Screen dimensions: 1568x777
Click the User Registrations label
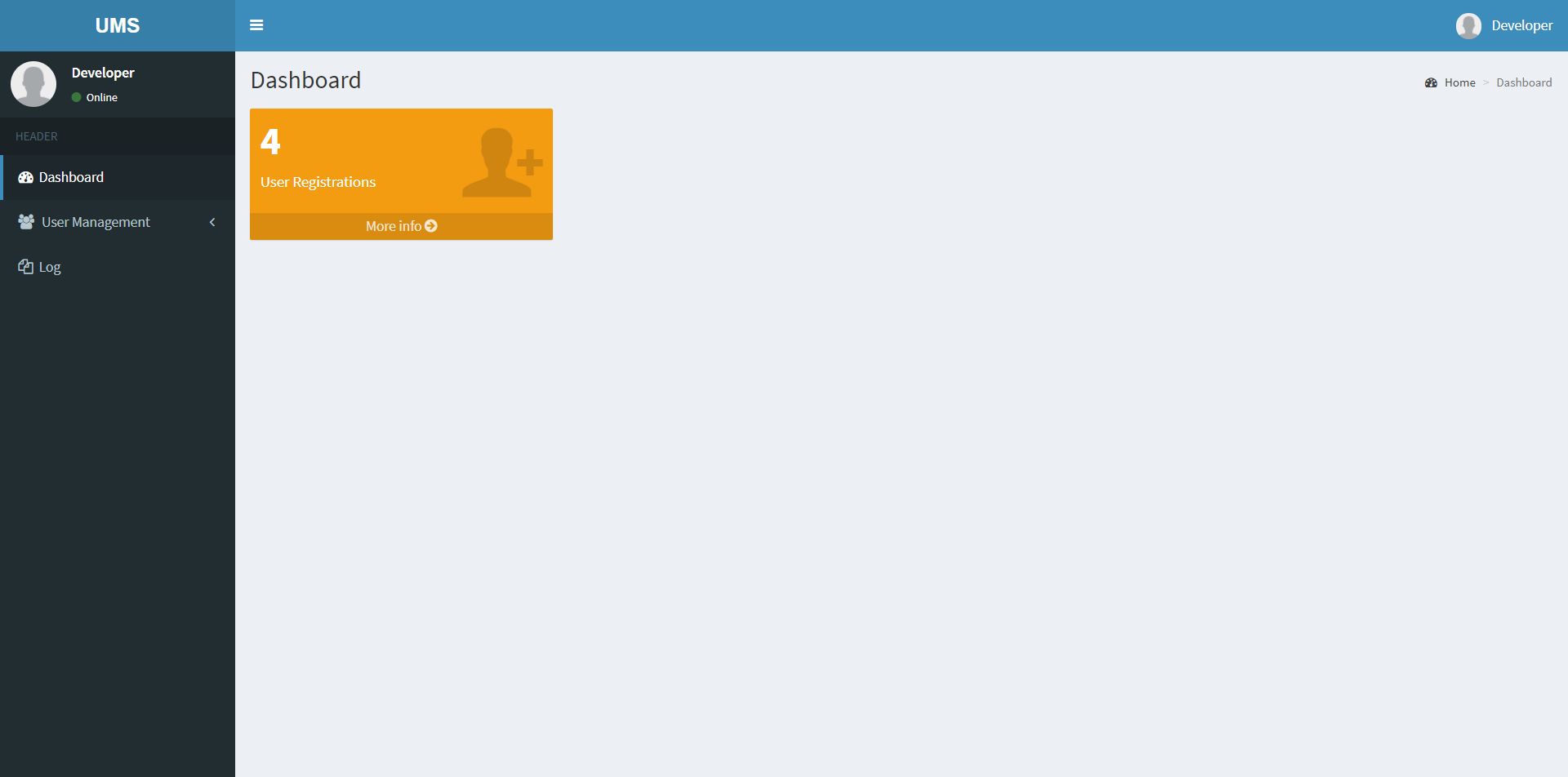click(x=318, y=182)
